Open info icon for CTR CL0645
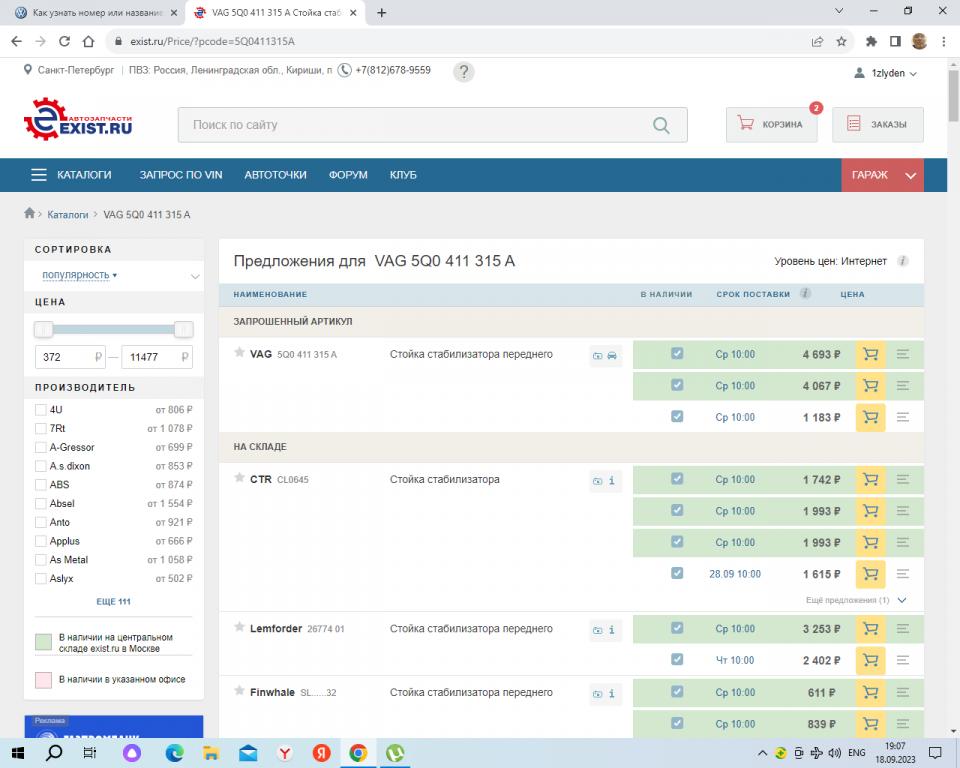This screenshot has width=960, height=768. click(x=612, y=481)
